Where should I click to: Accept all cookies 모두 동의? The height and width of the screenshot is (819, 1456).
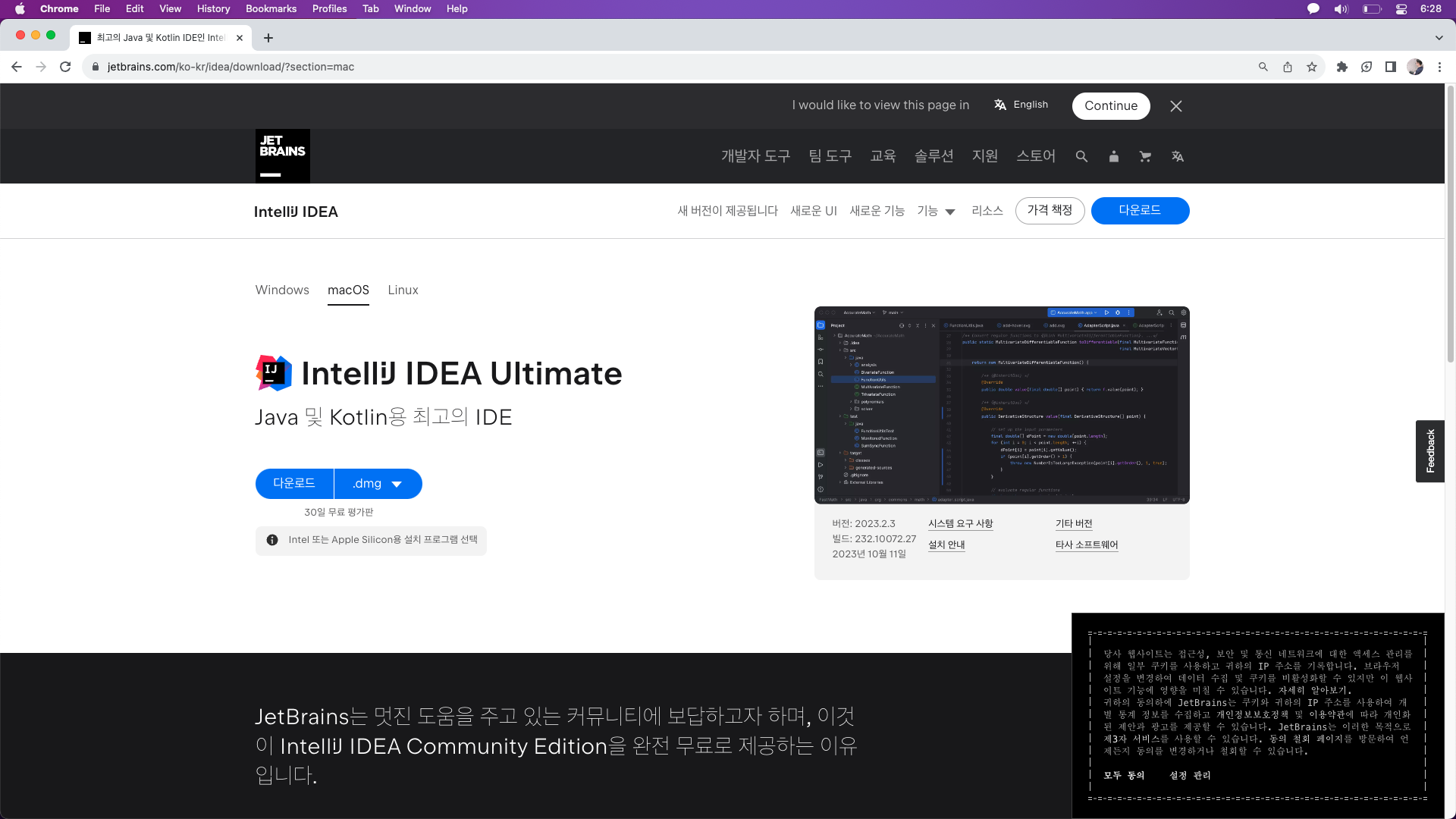point(1124,775)
